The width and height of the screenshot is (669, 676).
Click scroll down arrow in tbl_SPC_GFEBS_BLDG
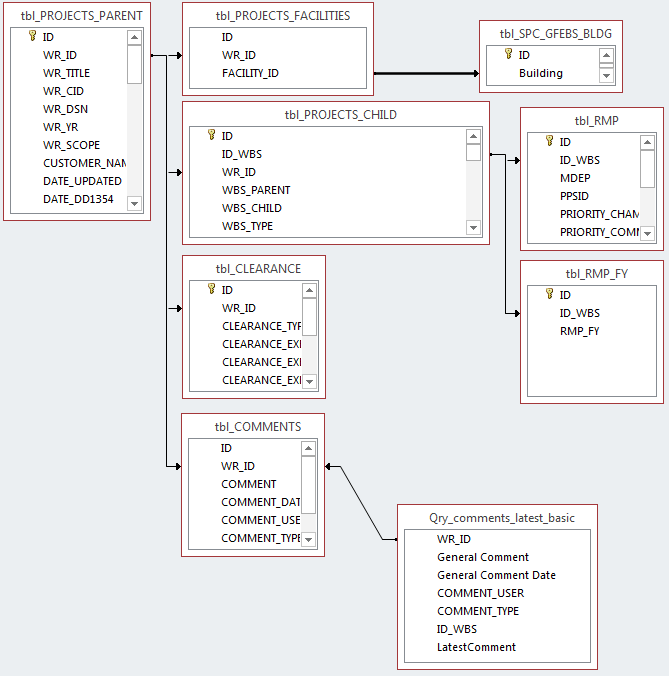point(606,75)
